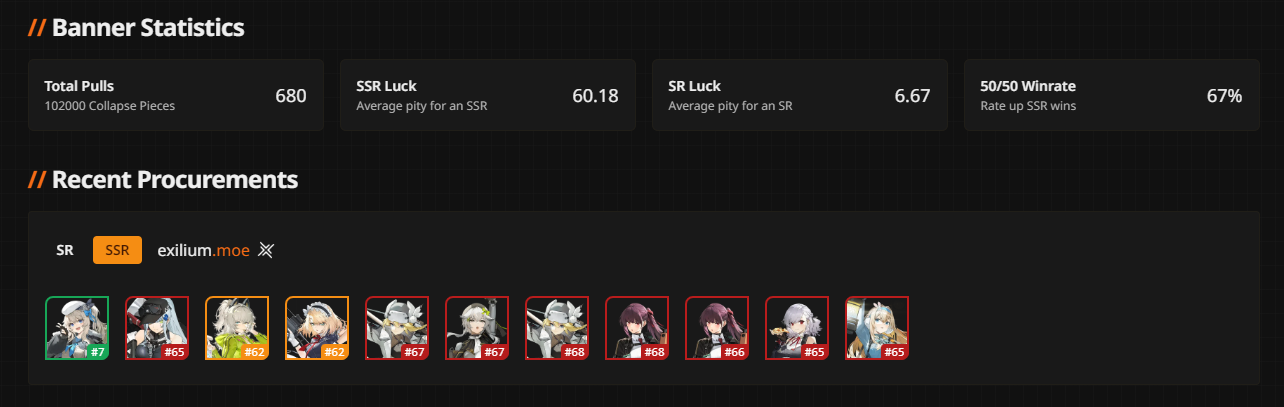The height and width of the screenshot is (407, 1284).
Task: Click the X (Twitter) icon beside exilium.moe
Action: tap(266, 250)
